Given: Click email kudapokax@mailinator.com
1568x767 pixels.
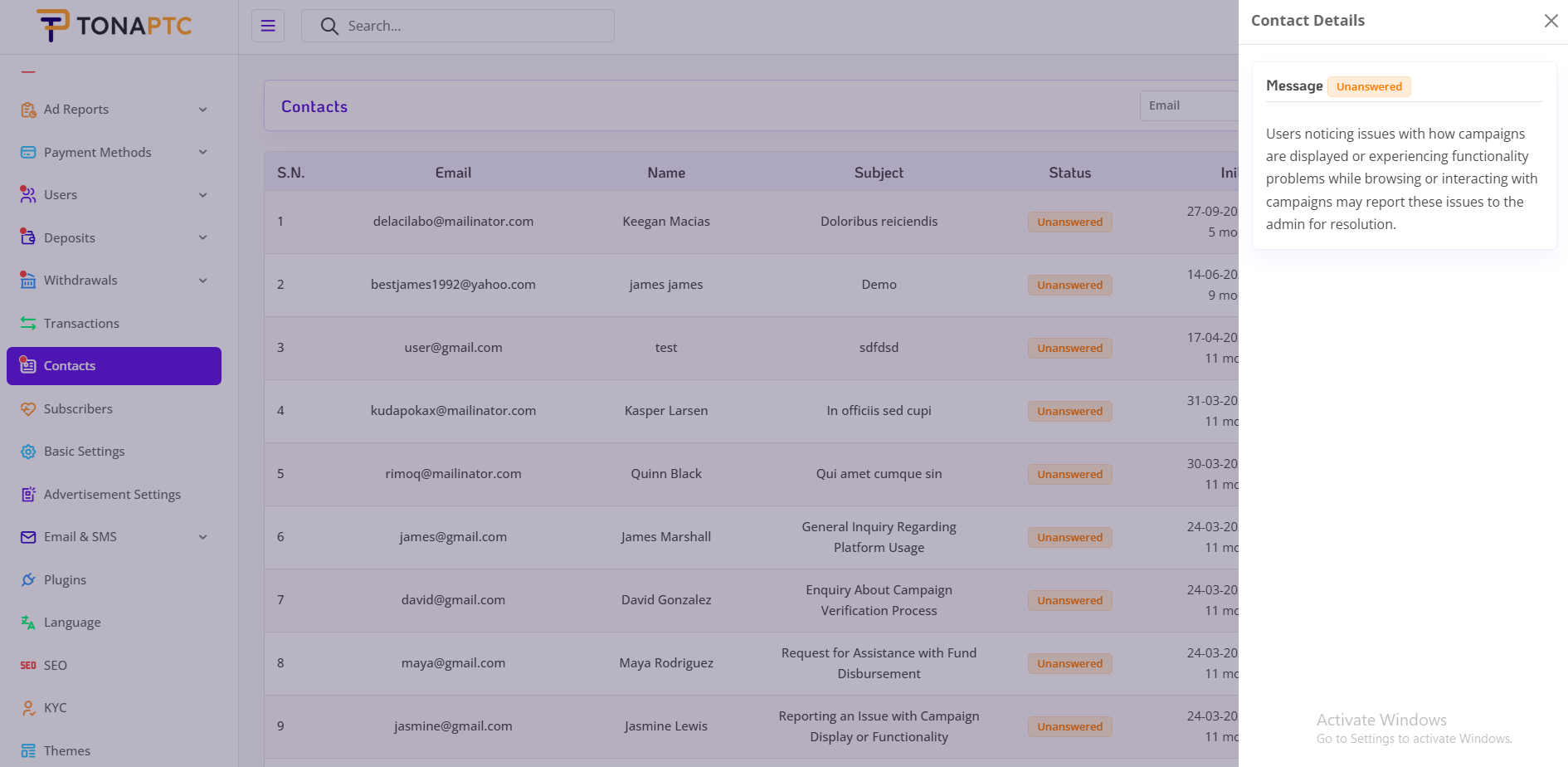Looking at the screenshot, I should point(453,411).
